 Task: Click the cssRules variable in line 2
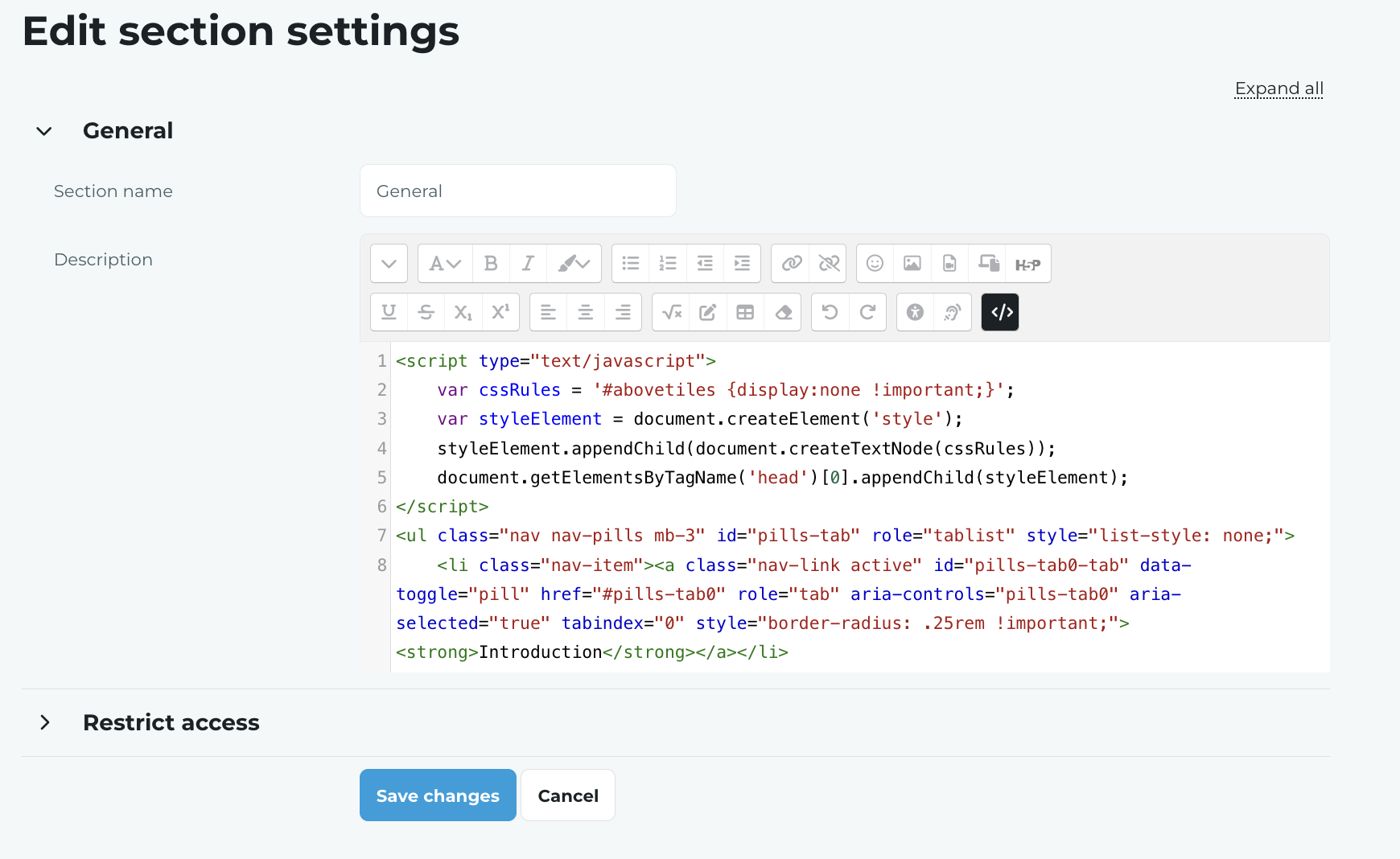click(520, 390)
